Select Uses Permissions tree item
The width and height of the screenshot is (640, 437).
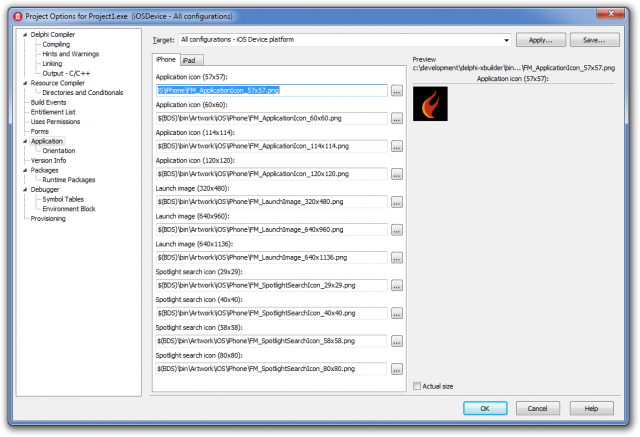click(x=55, y=122)
